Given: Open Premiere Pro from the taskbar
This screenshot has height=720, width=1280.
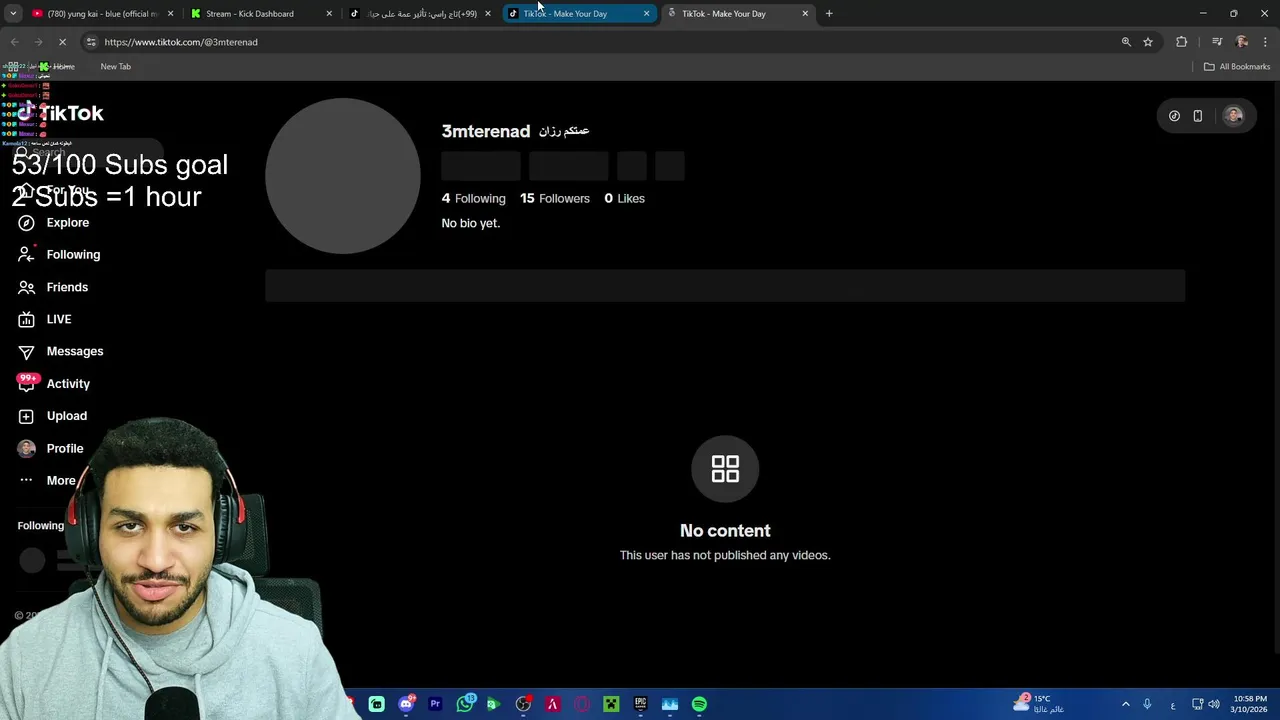Looking at the screenshot, I should [435, 704].
